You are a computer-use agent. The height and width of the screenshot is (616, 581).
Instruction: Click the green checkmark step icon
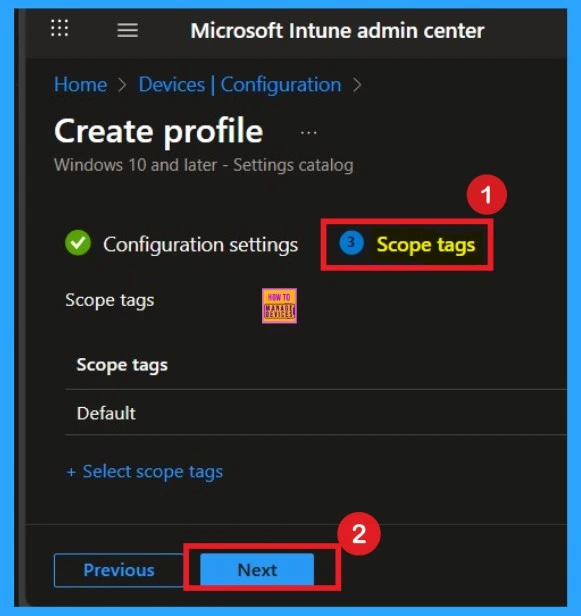point(78,243)
